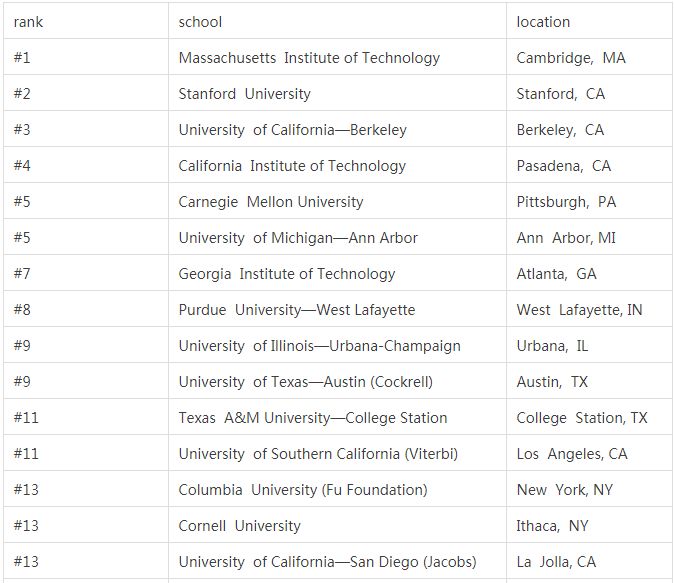Click University of California—Berkeley entry
This screenshot has height=583, width=674.
337,129
